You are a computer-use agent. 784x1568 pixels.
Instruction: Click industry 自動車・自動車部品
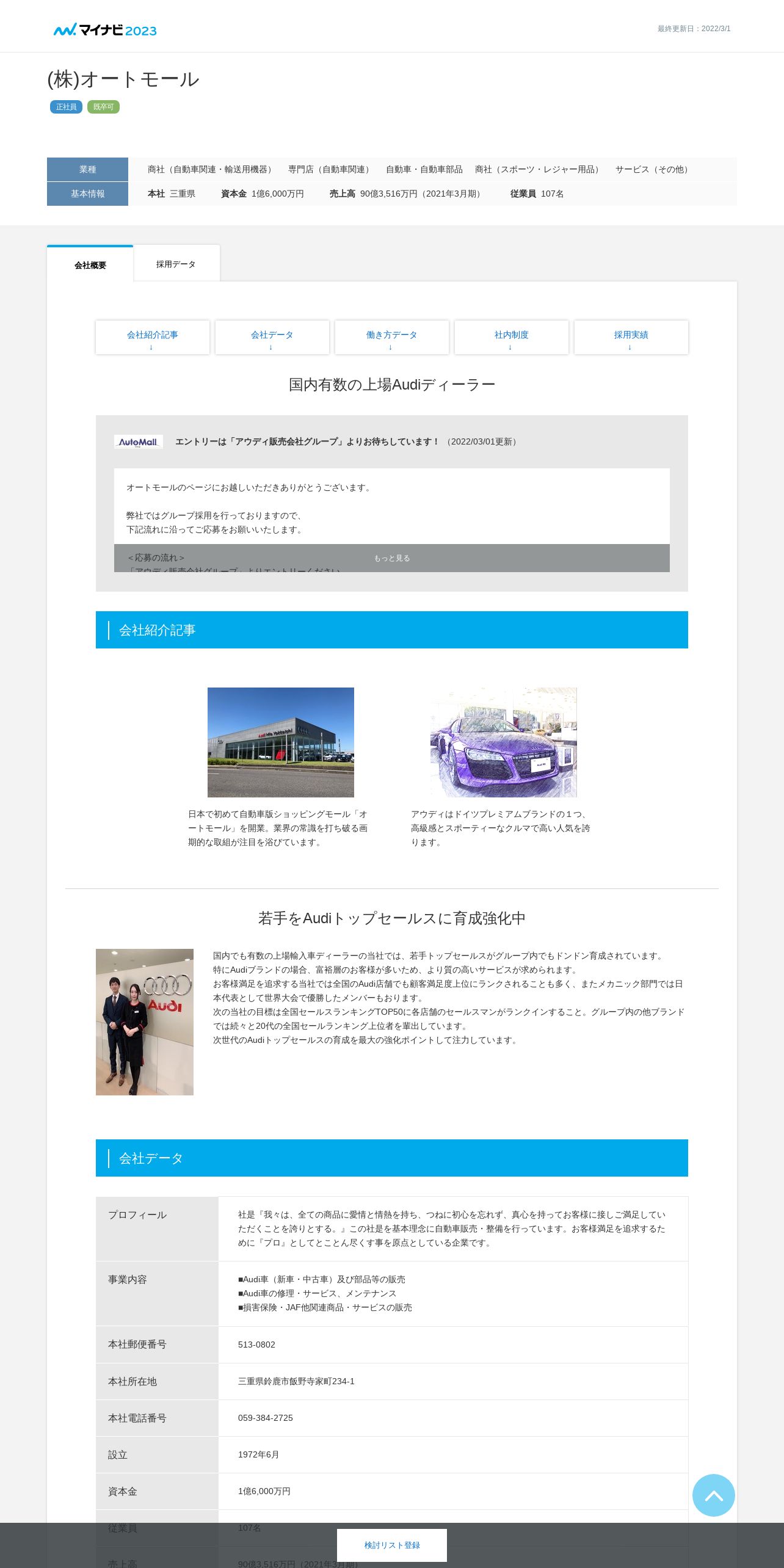click(424, 169)
